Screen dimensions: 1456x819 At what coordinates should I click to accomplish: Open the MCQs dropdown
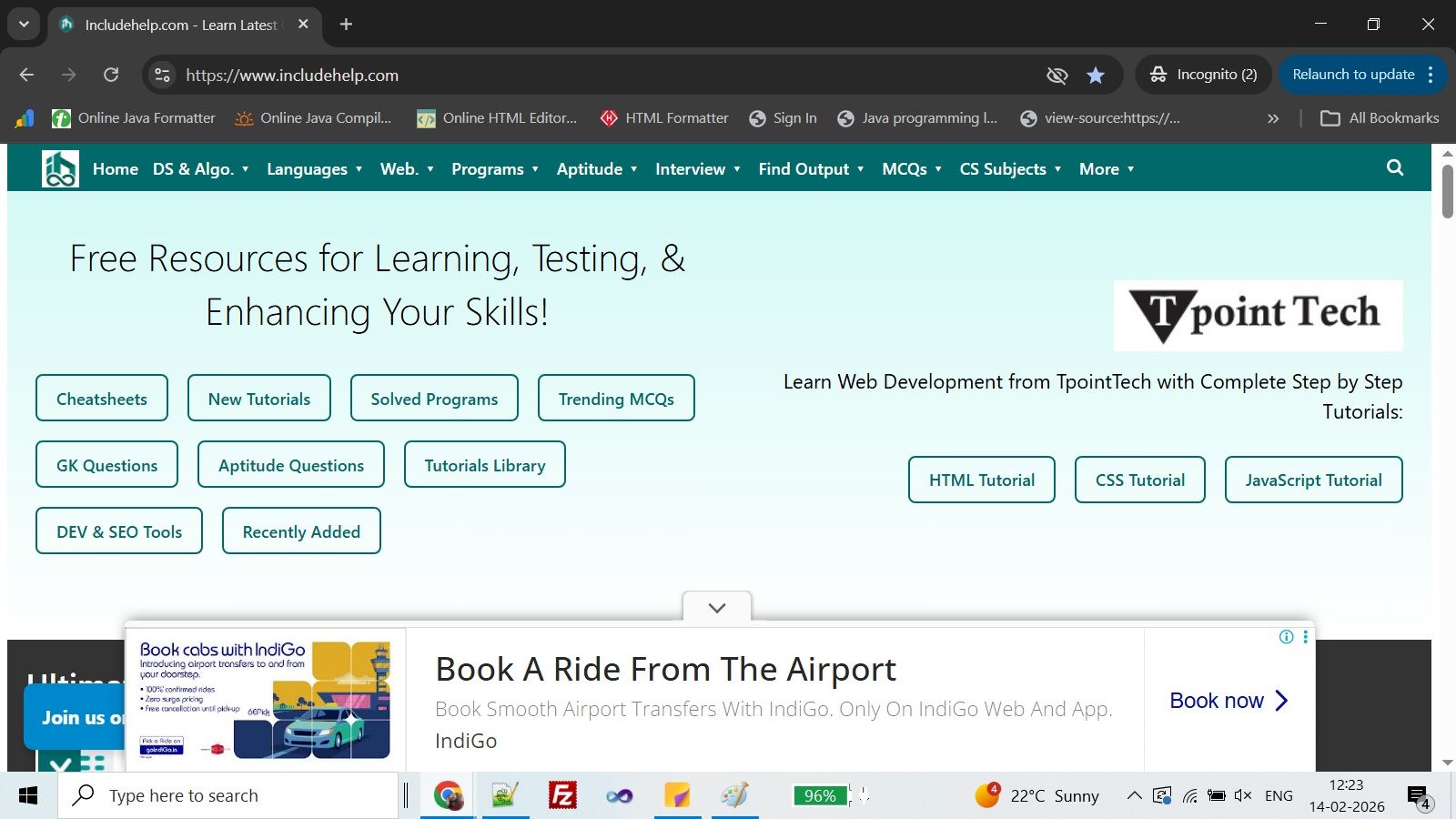pos(912,169)
